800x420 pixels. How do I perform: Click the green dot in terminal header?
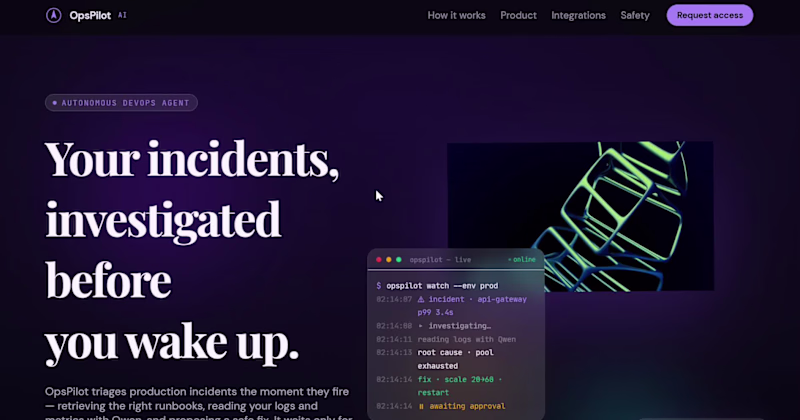pos(399,260)
